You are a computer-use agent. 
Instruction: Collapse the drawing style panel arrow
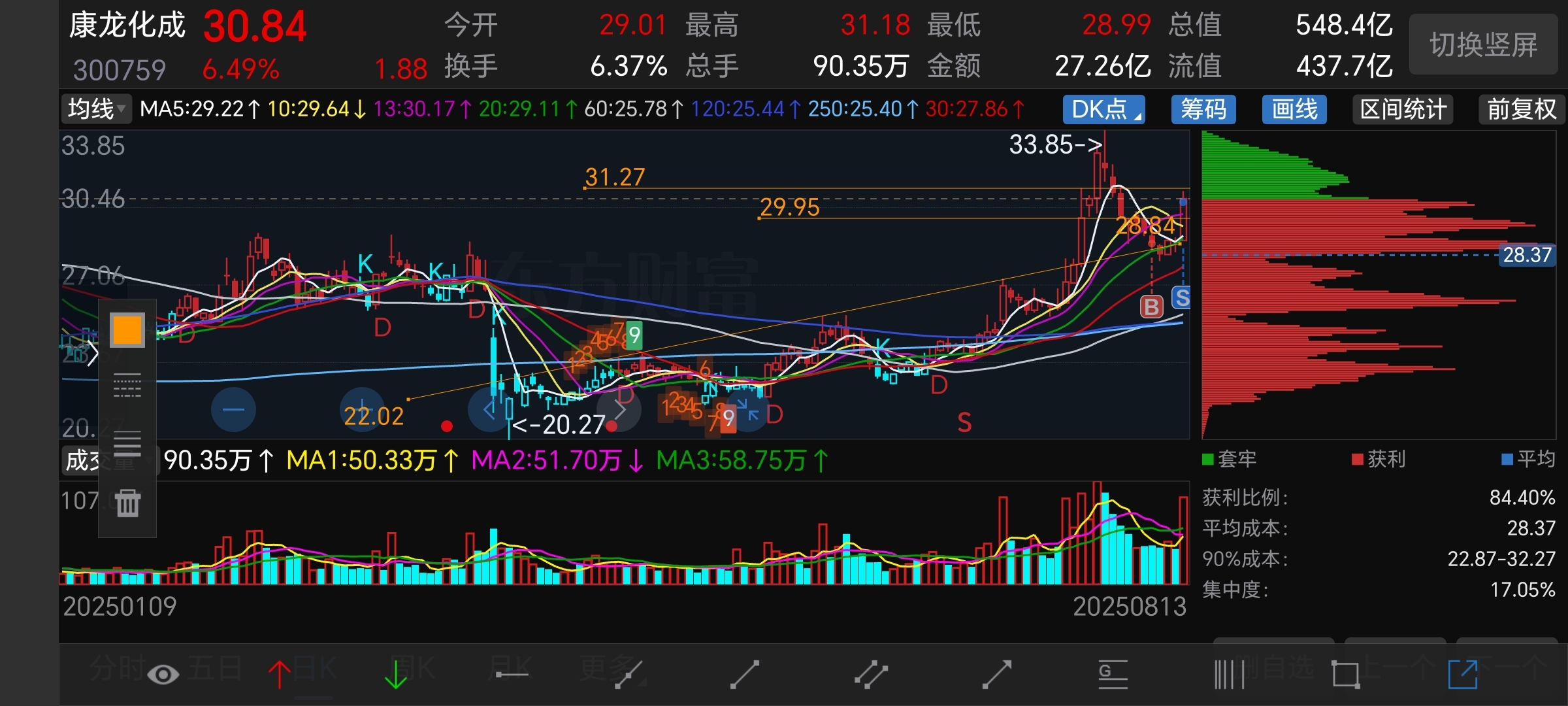(92, 354)
